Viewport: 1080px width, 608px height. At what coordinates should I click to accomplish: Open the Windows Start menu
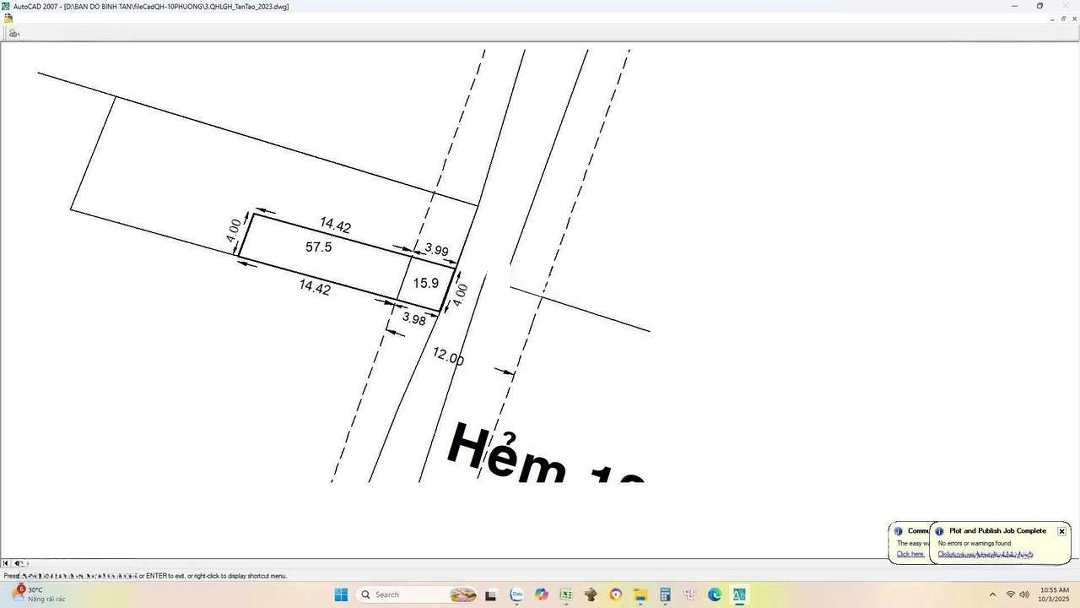coord(341,595)
